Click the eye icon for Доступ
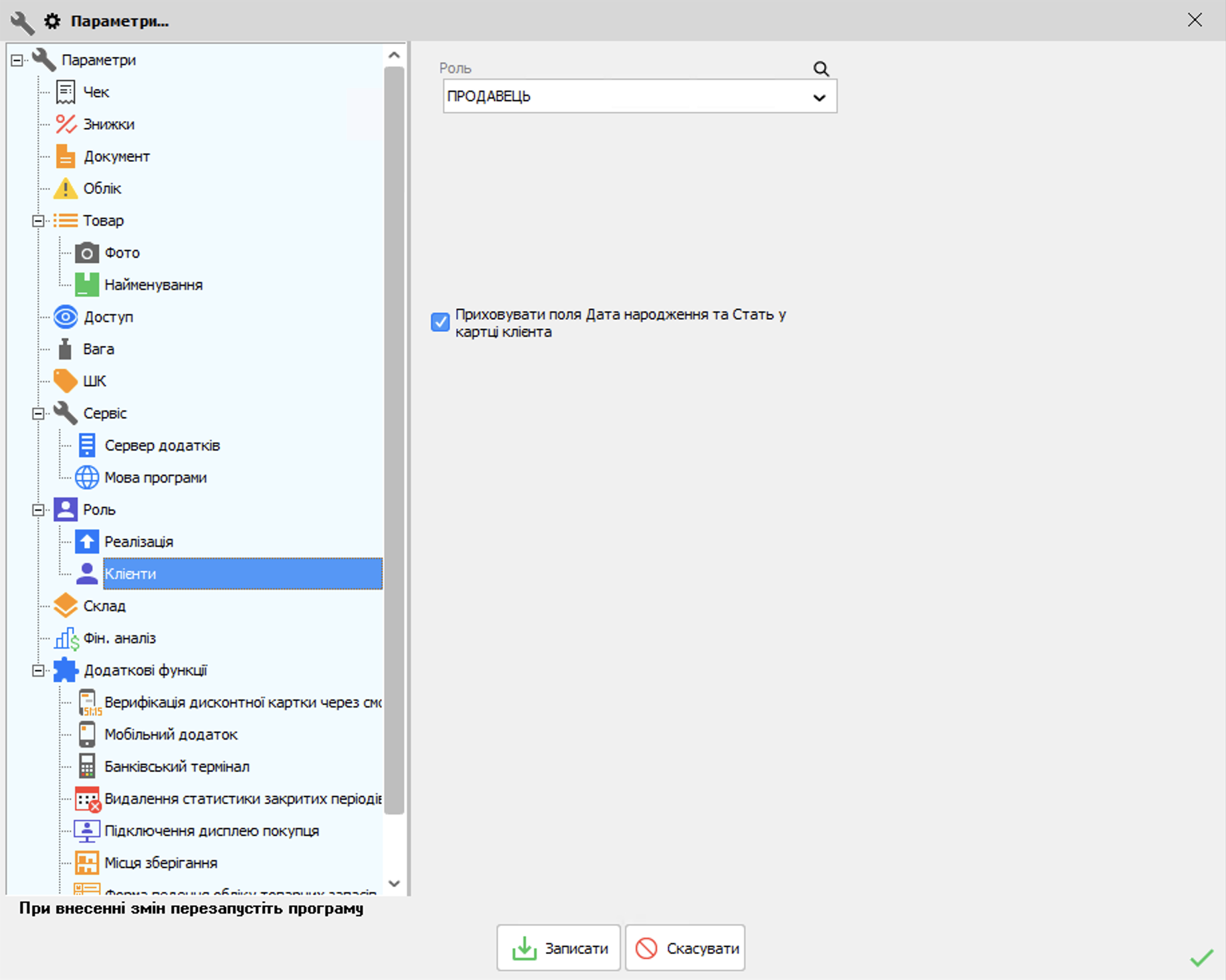Screen dimensions: 1226x980 click(66, 317)
